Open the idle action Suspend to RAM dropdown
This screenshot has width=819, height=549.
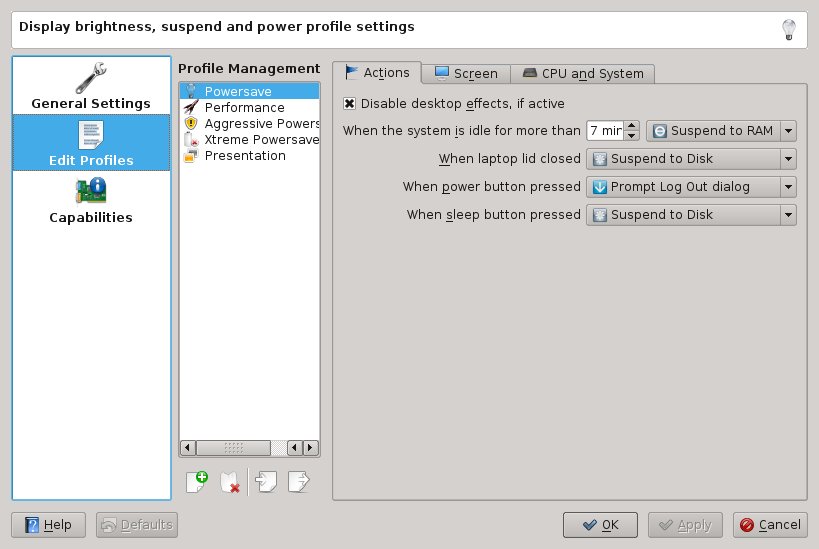click(721, 131)
